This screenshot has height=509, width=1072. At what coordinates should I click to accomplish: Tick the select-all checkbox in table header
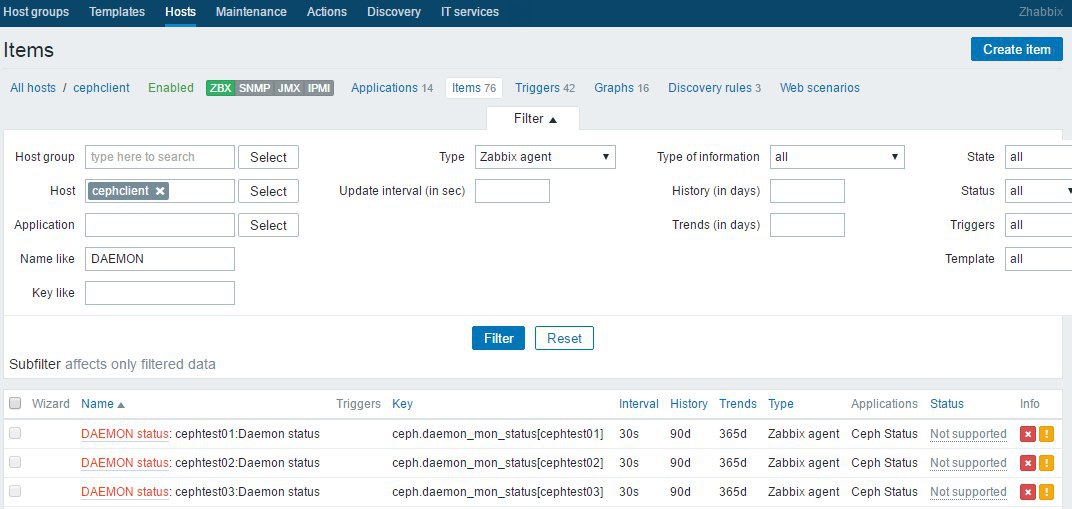click(15, 404)
